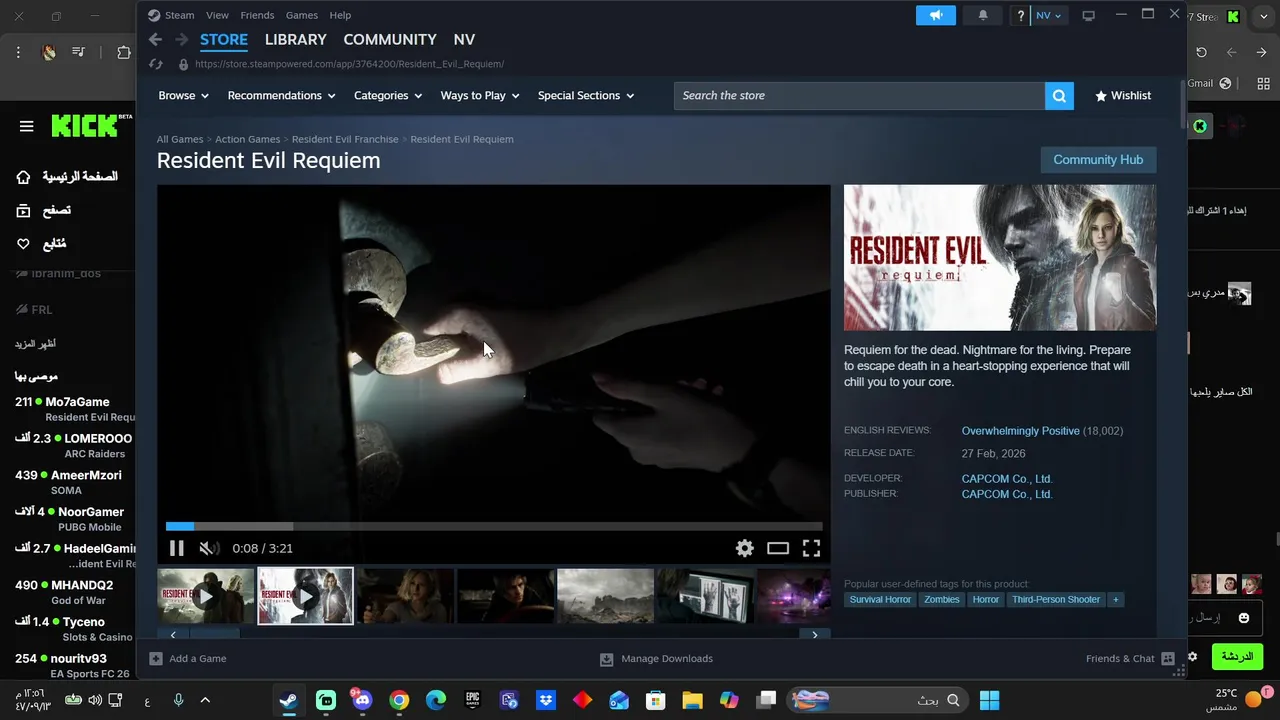Open Discord from the taskbar

pyautogui.click(x=361, y=700)
